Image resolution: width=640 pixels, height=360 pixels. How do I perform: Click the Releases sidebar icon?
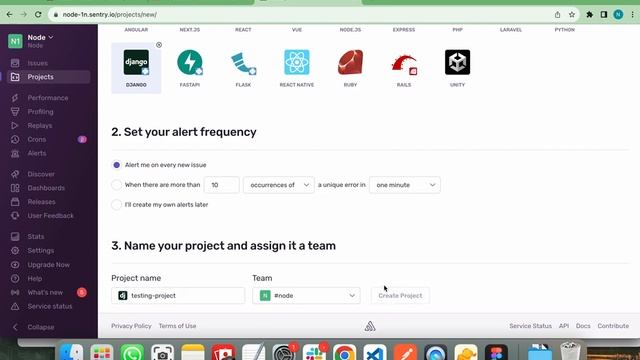(x=15, y=202)
